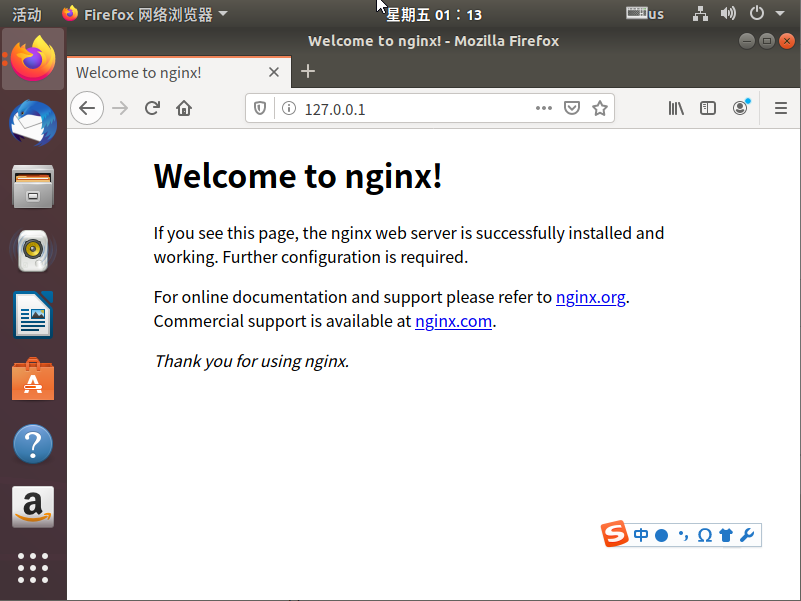
Task: Follow the nginx.com link
Action: (x=453, y=321)
